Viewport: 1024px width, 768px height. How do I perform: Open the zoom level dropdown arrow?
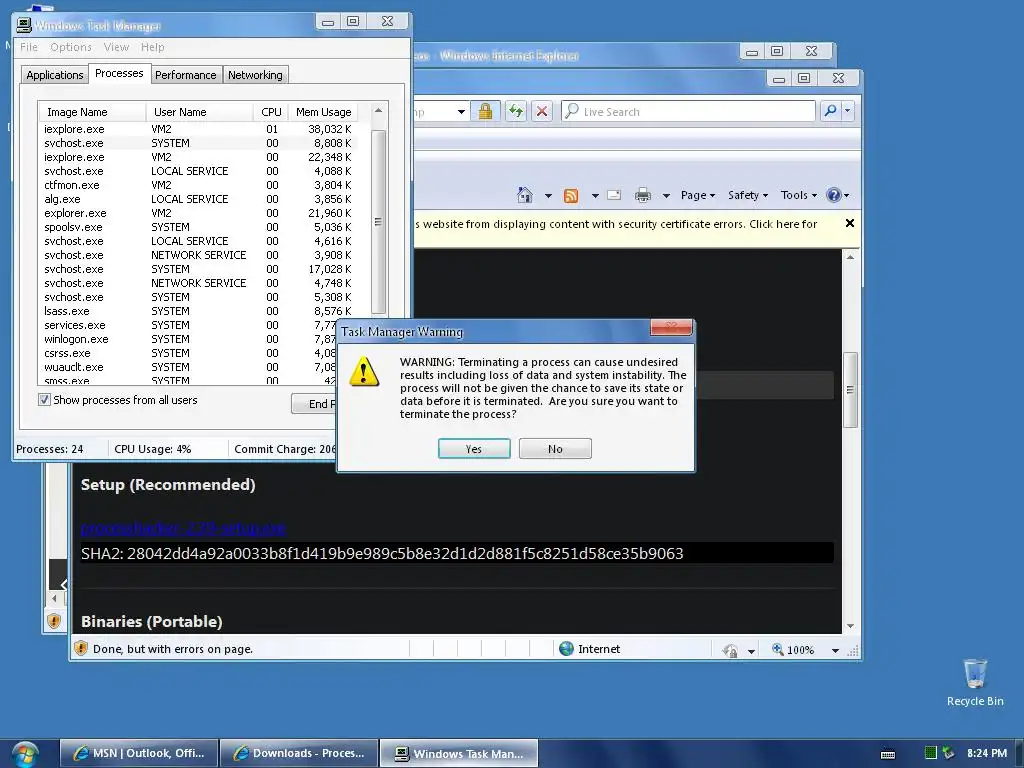coord(835,650)
